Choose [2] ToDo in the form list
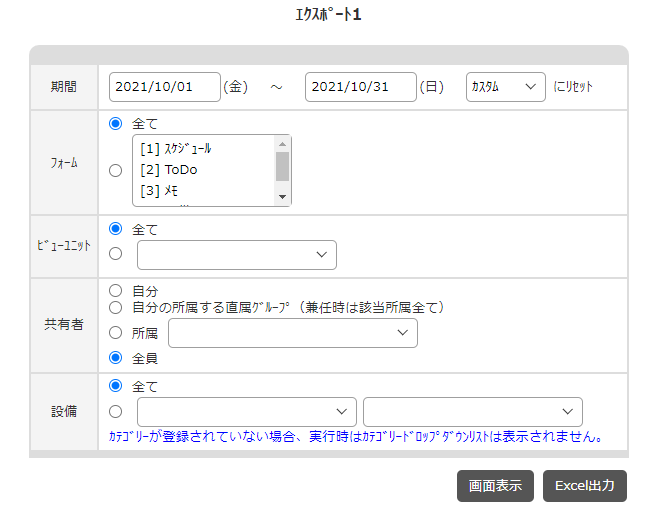The width and height of the screenshot is (648, 513). point(169,169)
